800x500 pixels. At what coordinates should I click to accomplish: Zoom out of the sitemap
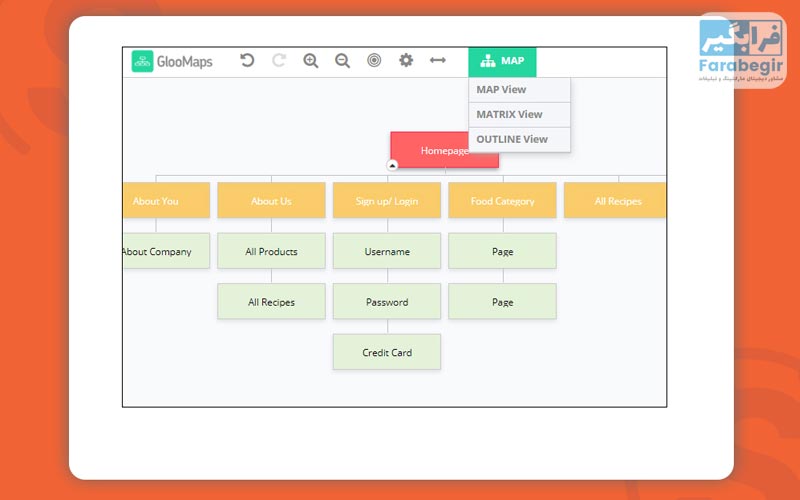tap(342, 61)
